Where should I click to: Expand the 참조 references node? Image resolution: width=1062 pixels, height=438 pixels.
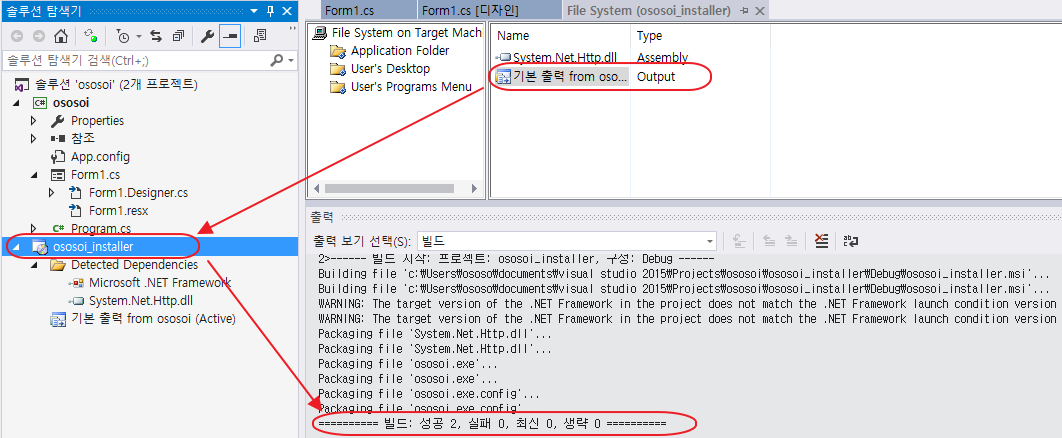point(33,139)
